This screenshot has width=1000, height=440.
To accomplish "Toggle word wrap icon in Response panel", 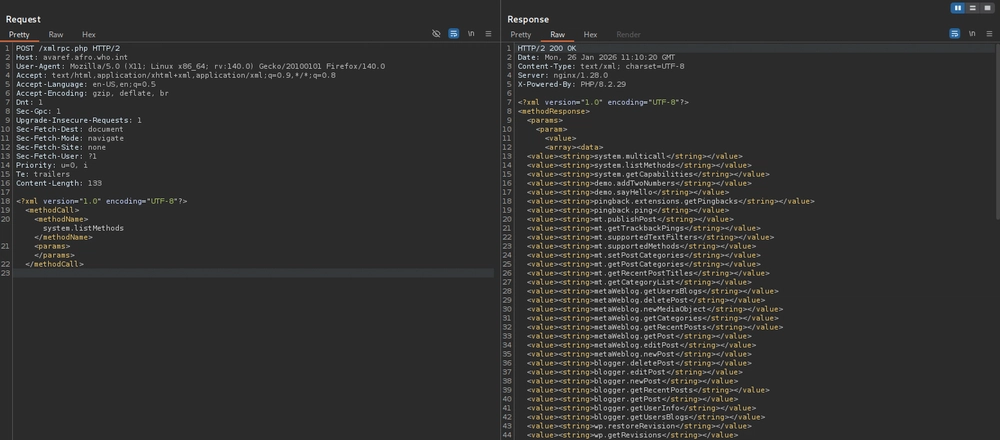I will click(x=955, y=34).
